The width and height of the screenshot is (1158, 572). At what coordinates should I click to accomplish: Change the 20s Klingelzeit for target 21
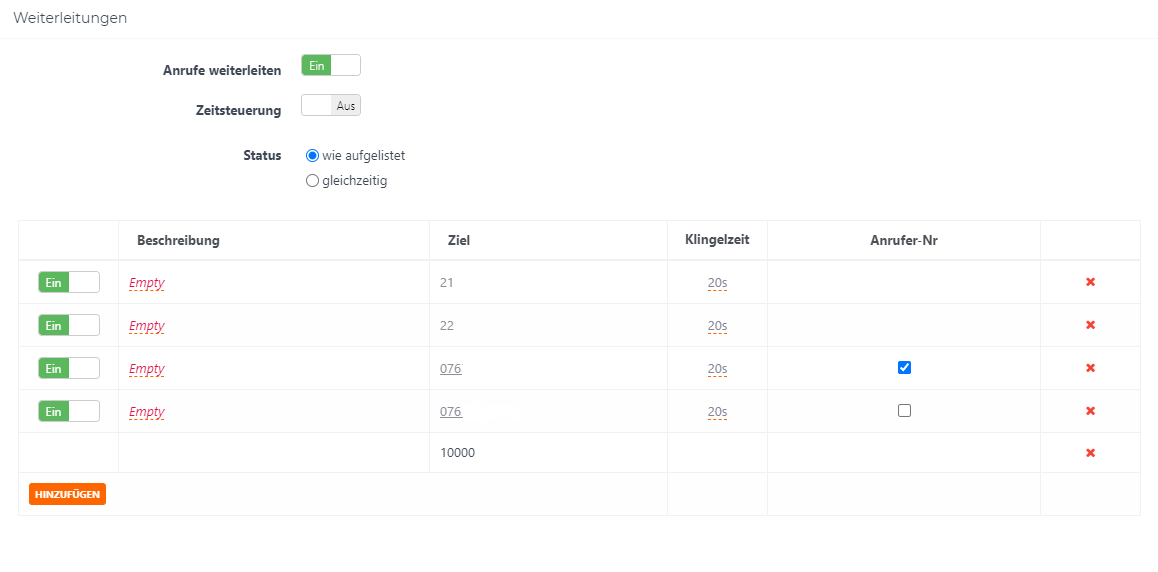click(717, 283)
